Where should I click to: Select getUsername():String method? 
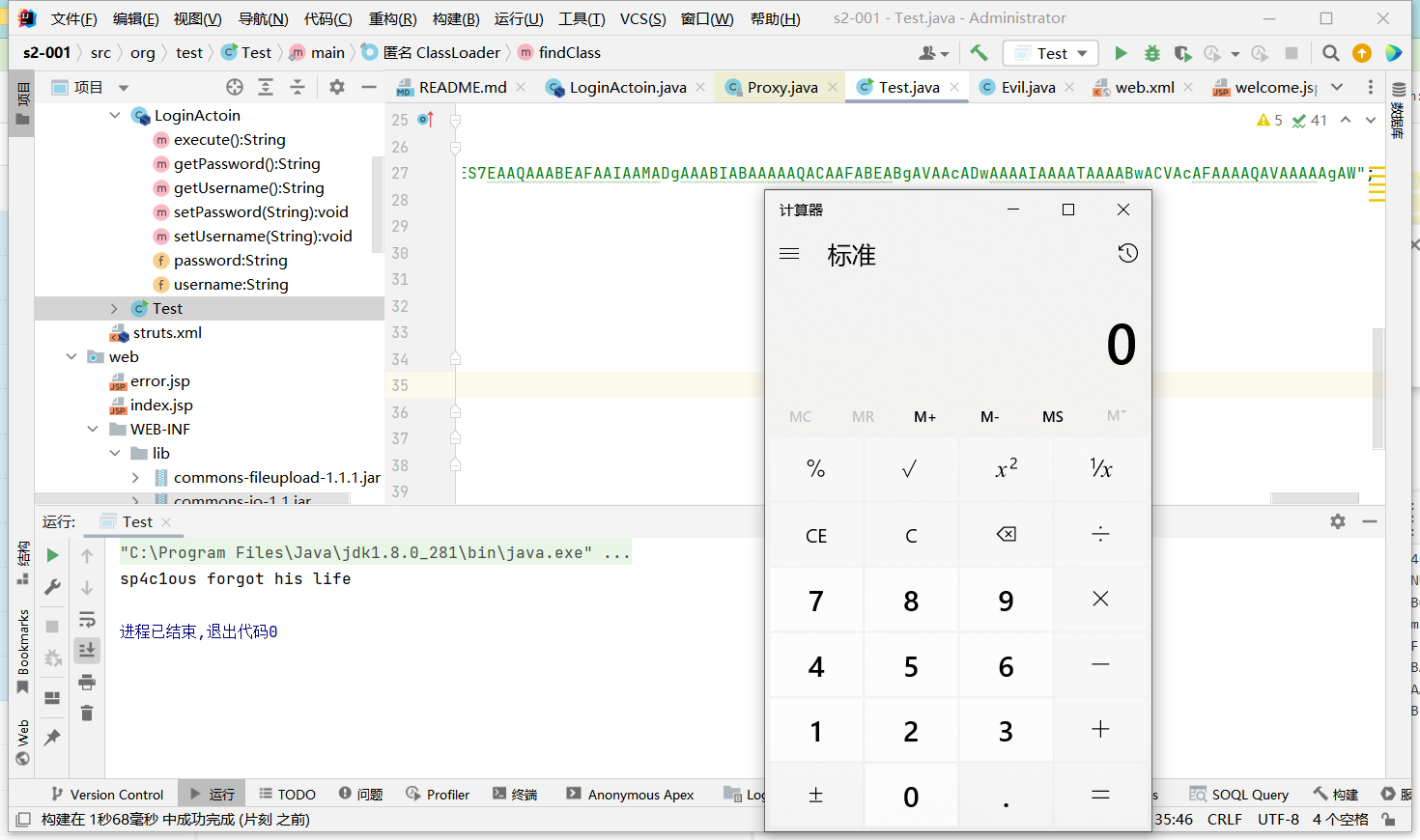249,188
